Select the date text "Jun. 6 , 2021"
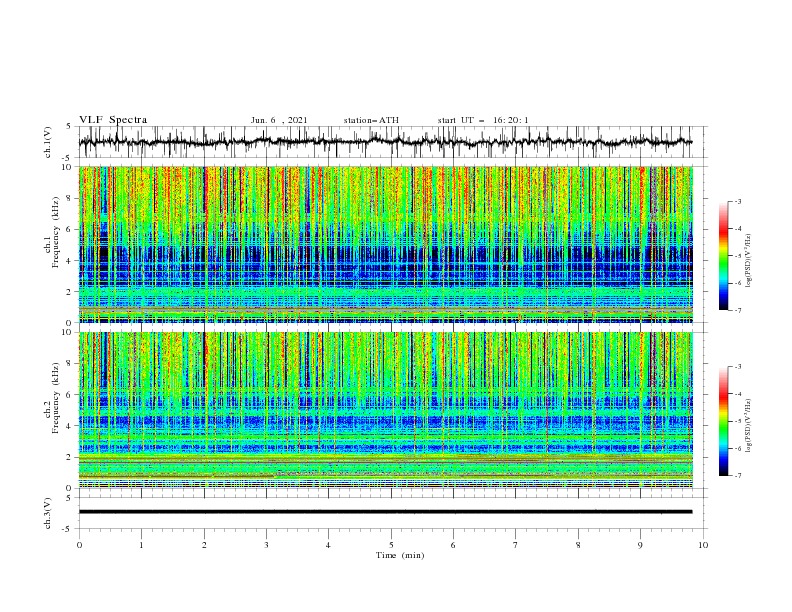This screenshot has height=612, width=792. coord(279,120)
